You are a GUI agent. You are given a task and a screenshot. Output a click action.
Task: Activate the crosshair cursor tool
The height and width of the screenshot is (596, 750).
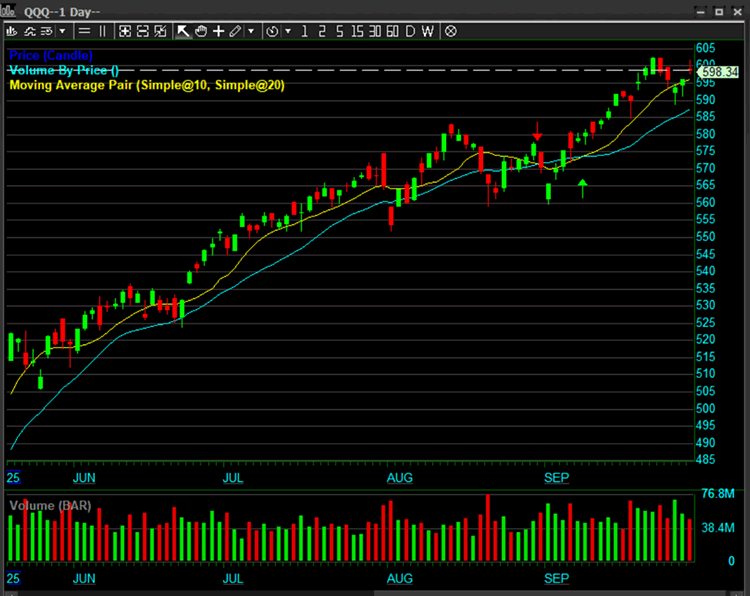[x=218, y=31]
